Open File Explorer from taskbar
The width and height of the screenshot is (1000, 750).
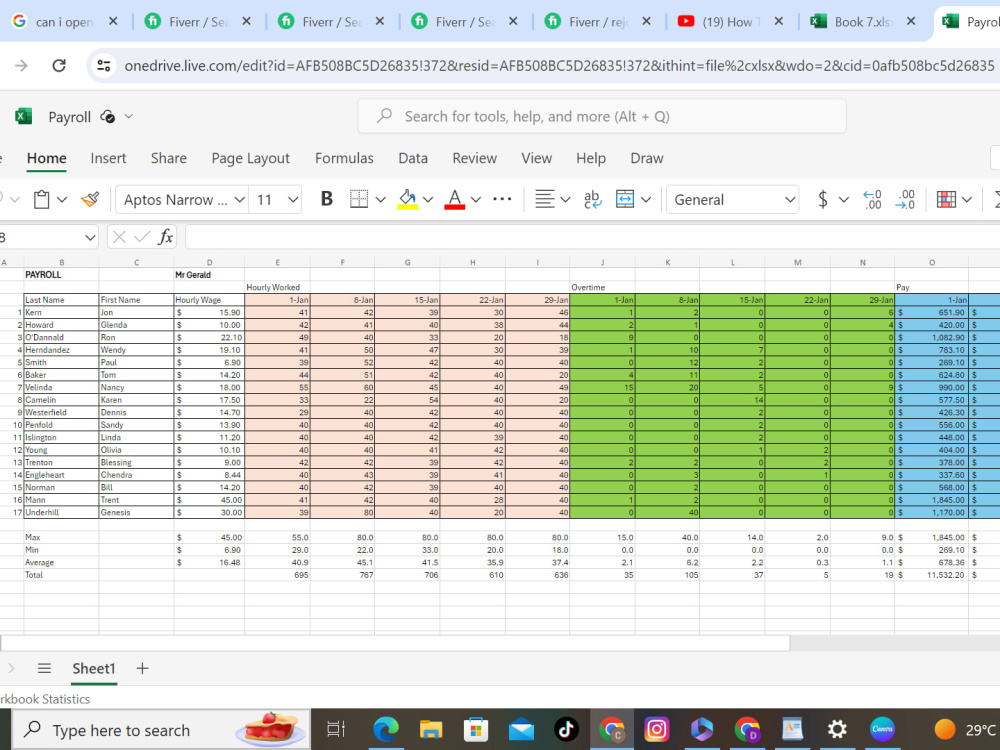(x=431, y=729)
